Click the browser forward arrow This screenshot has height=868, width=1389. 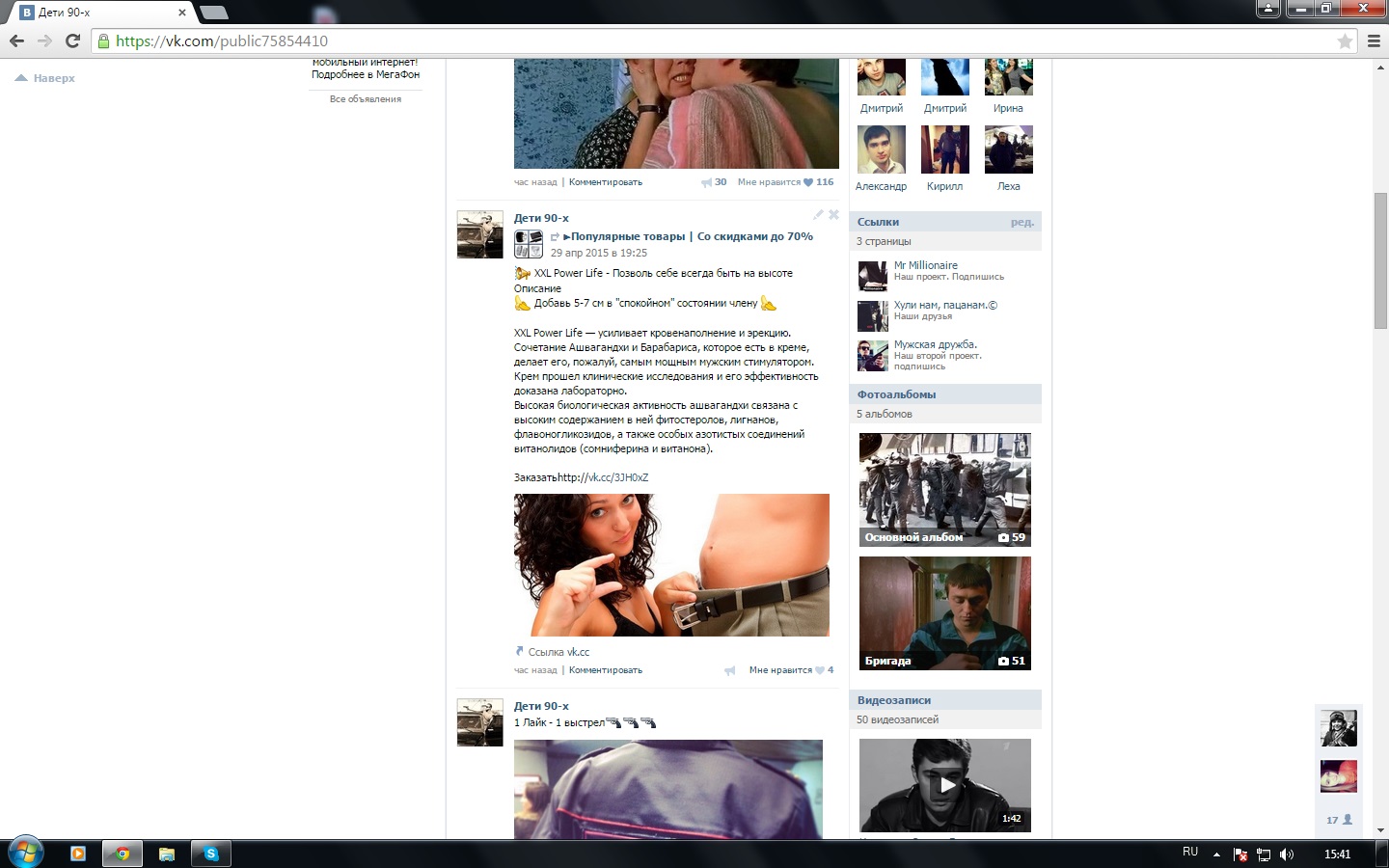[44, 41]
